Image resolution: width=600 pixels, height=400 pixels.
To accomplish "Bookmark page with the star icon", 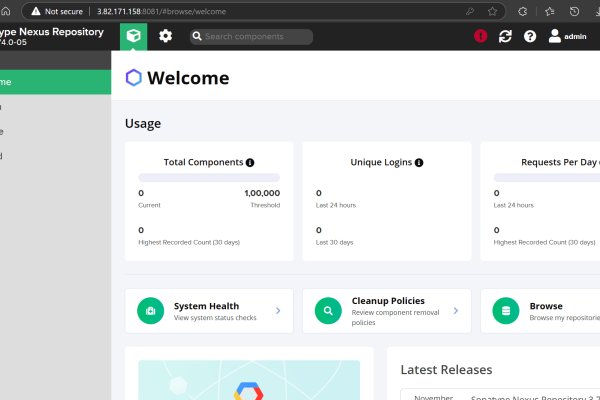I will tap(492, 11).
